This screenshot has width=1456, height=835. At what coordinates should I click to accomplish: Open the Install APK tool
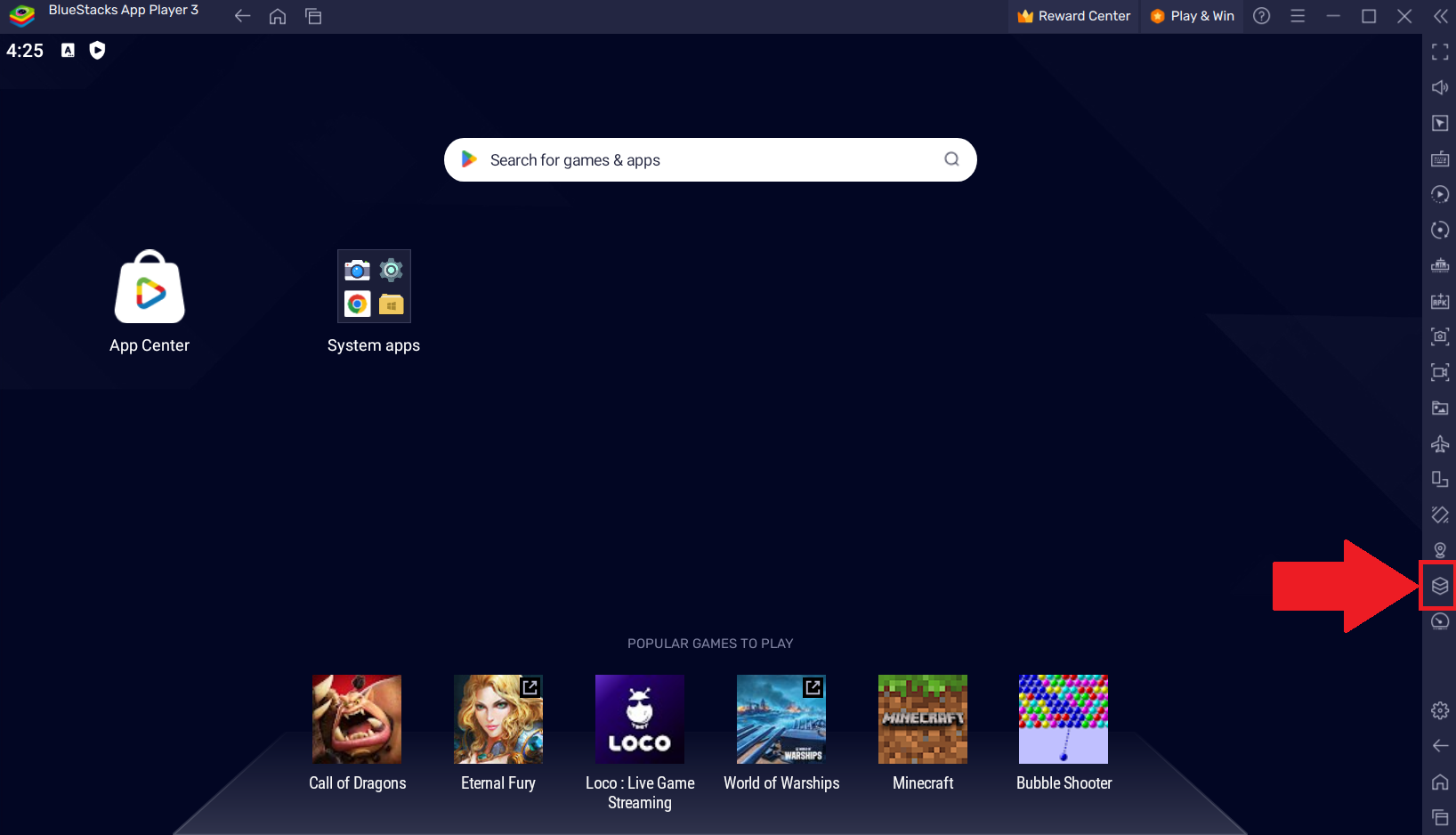tap(1440, 301)
